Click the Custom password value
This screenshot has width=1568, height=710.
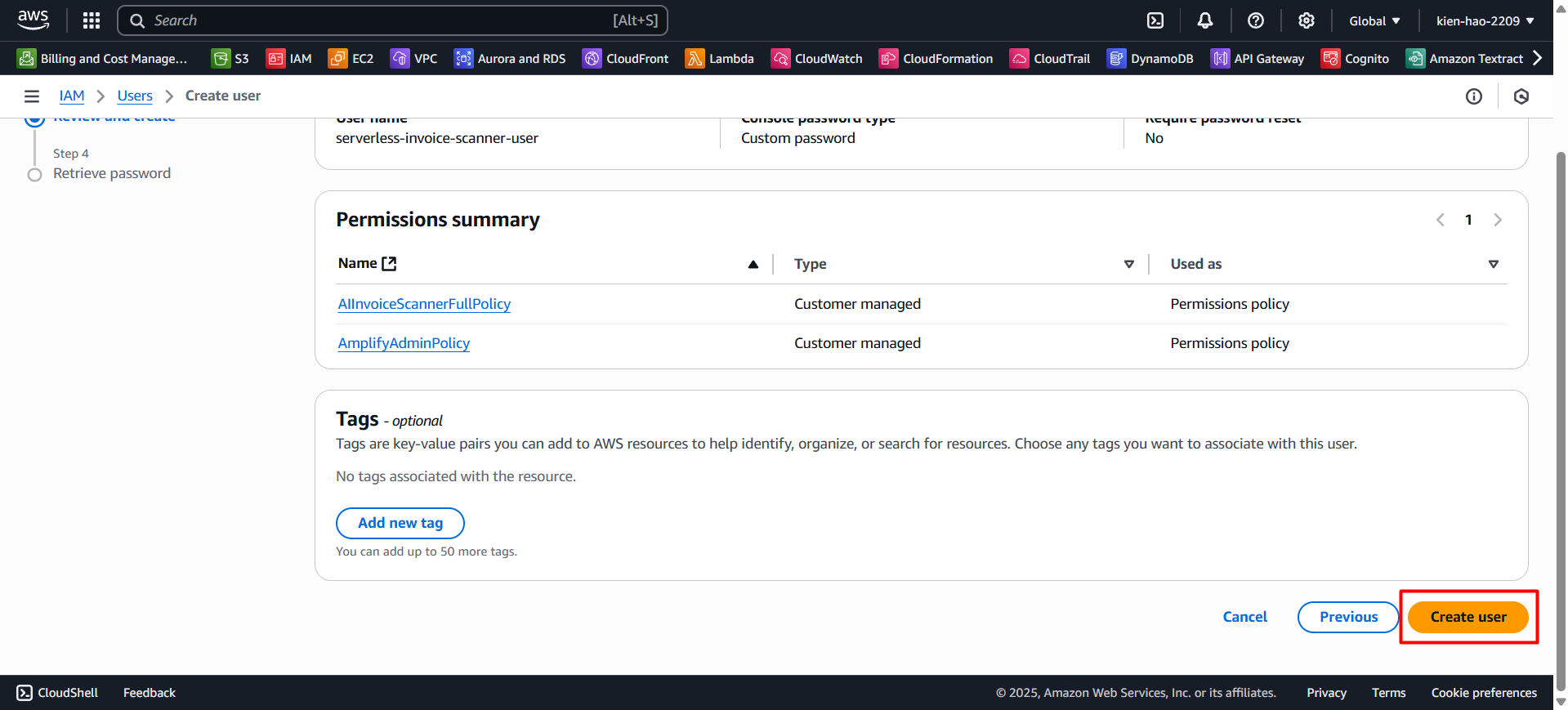[798, 138]
